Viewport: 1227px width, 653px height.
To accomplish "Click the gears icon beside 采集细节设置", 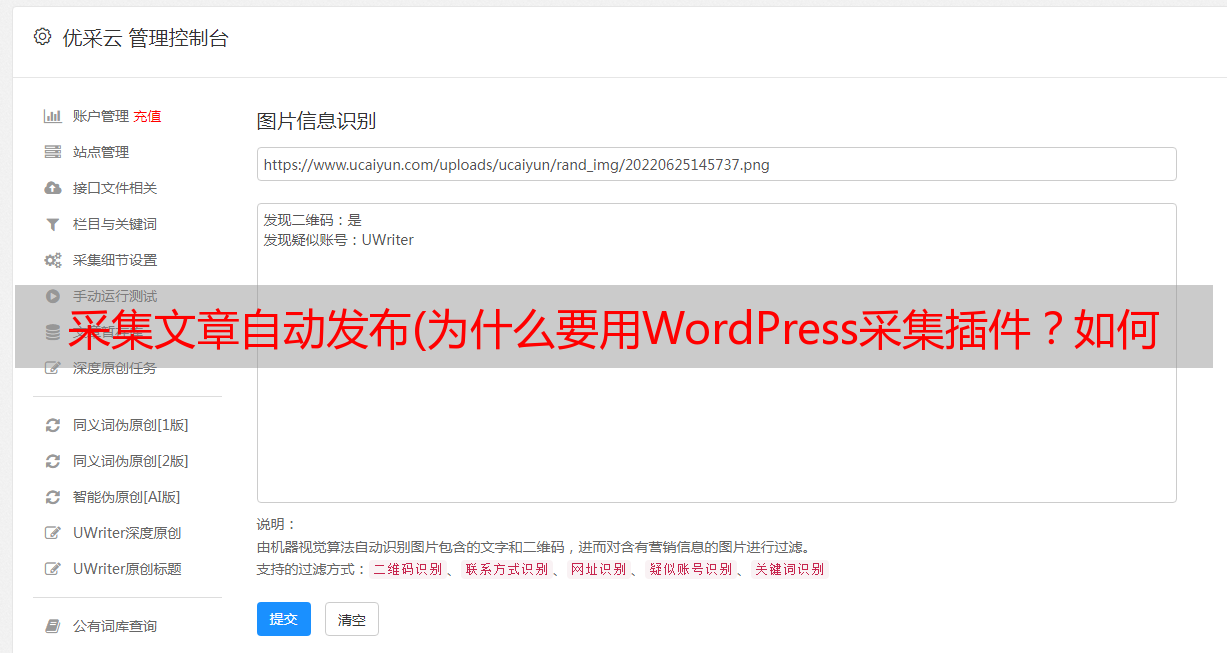I will pyautogui.click(x=53, y=260).
